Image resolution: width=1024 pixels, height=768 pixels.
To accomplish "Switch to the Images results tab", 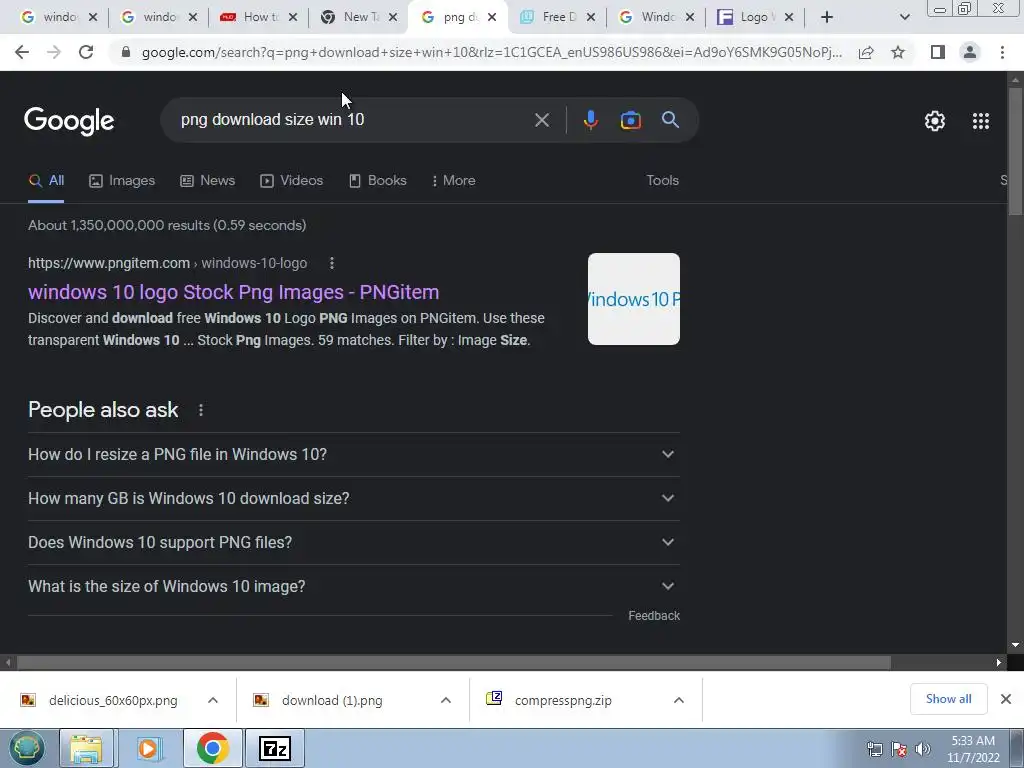I will [122, 180].
